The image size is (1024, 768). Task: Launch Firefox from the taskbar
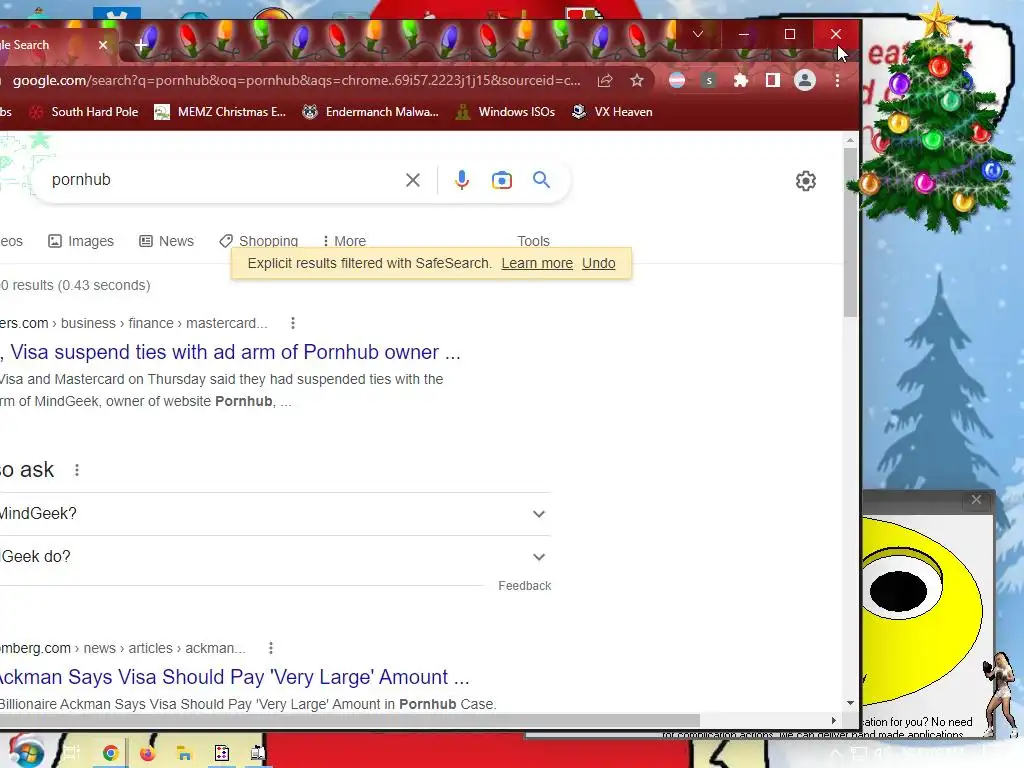coord(148,753)
